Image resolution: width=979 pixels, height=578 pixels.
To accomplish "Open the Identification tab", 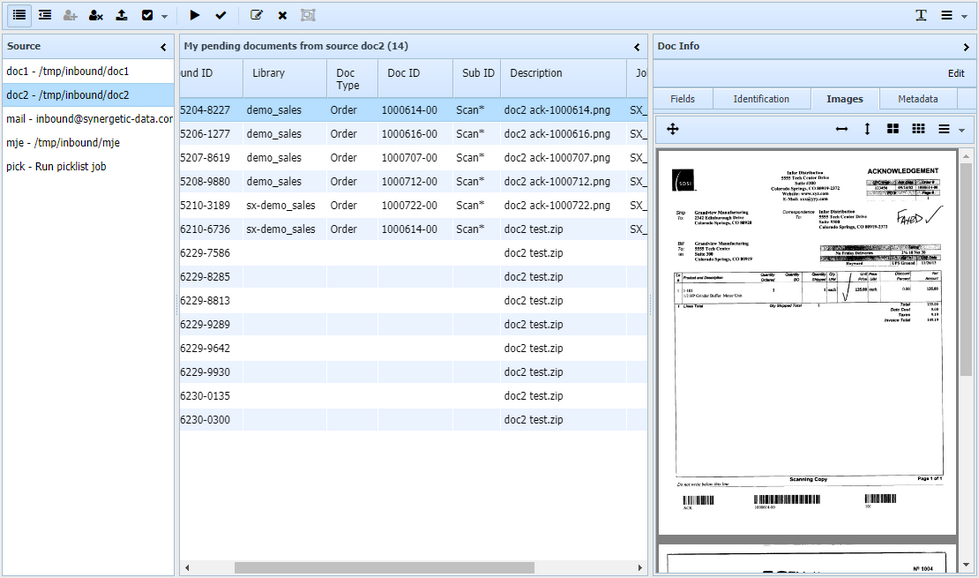I will coord(760,99).
